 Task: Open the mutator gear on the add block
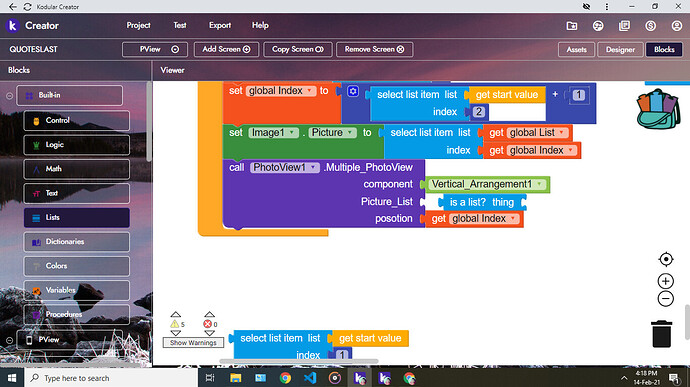click(x=353, y=92)
